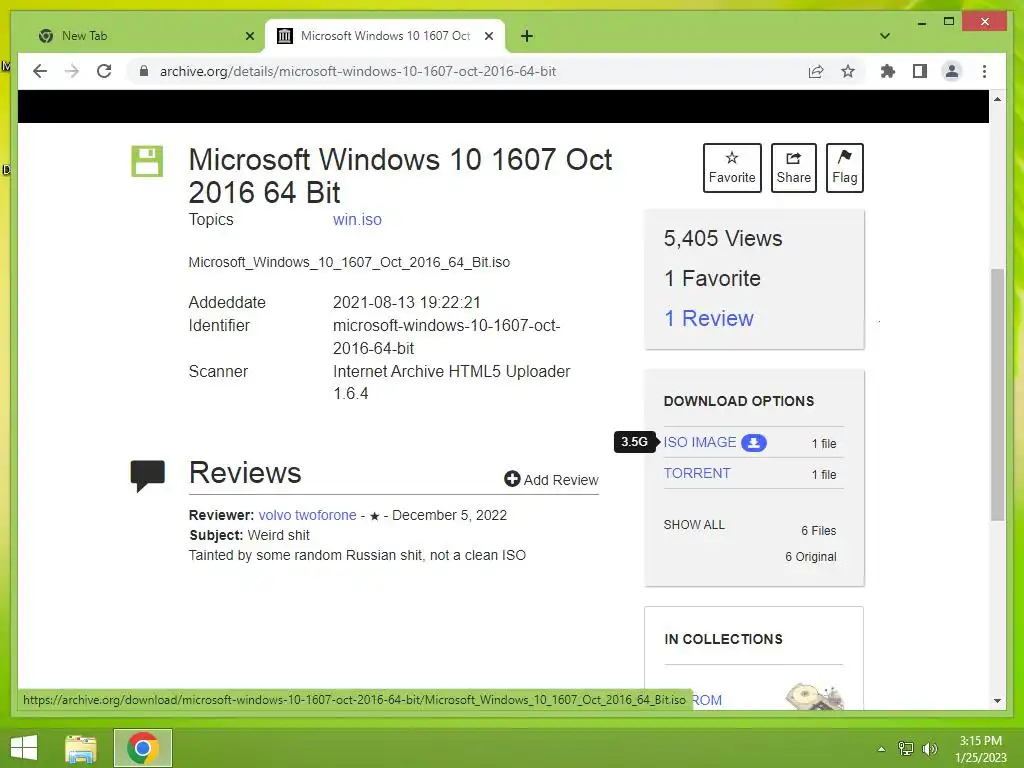The height and width of the screenshot is (768, 1024).
Task: Close the New Tab tab
Action: (249, 36)
